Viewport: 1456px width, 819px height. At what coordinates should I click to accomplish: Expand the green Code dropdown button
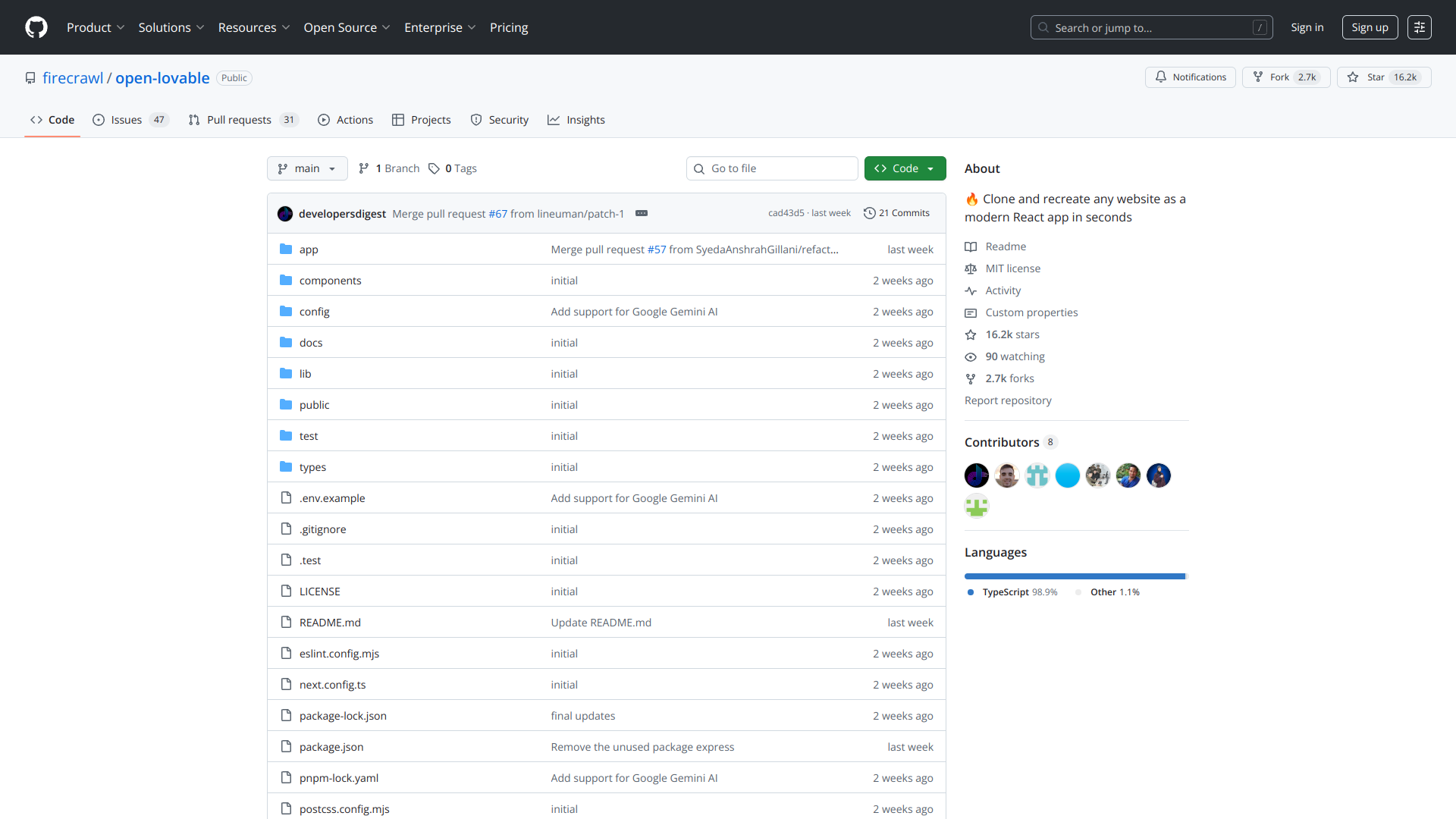[905, 168]
